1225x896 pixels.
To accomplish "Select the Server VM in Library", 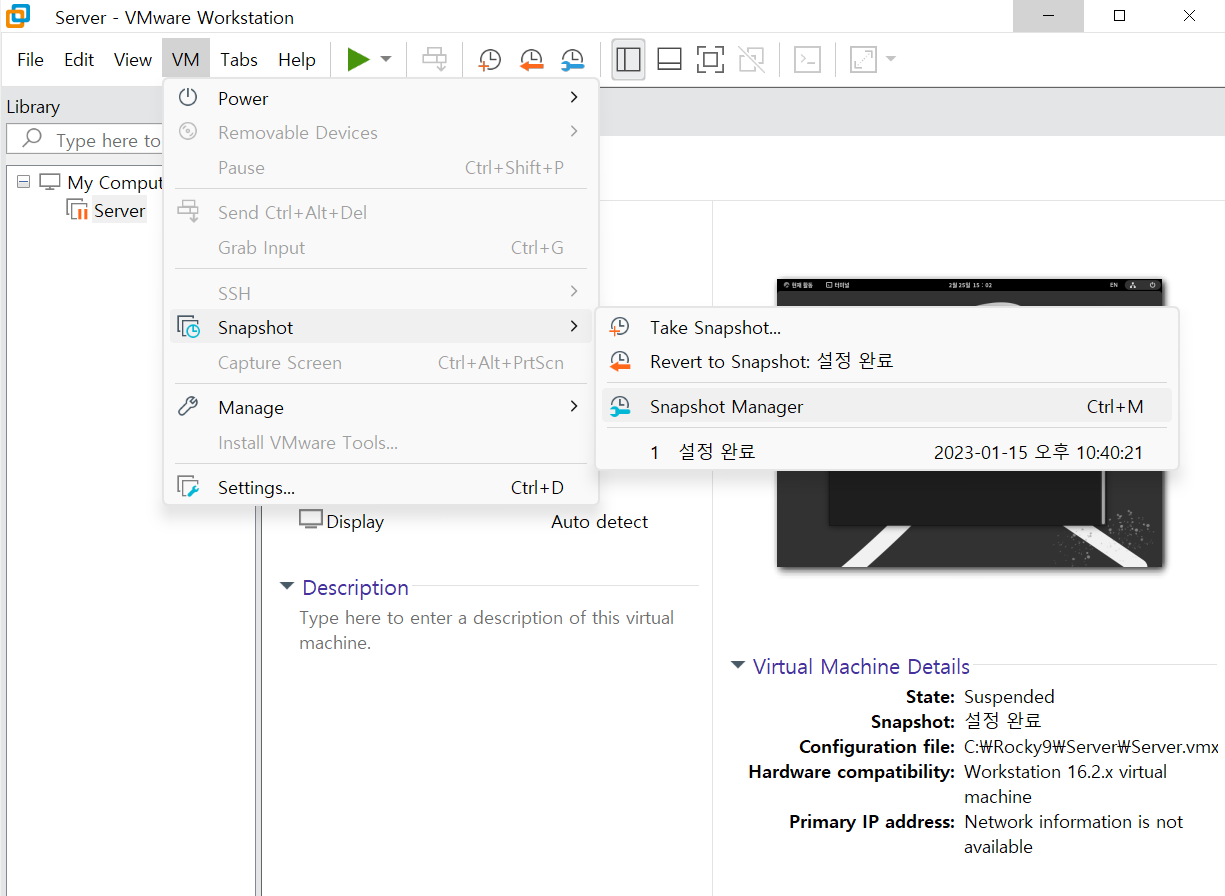I will pyautogui.click(x=119, y=211).
